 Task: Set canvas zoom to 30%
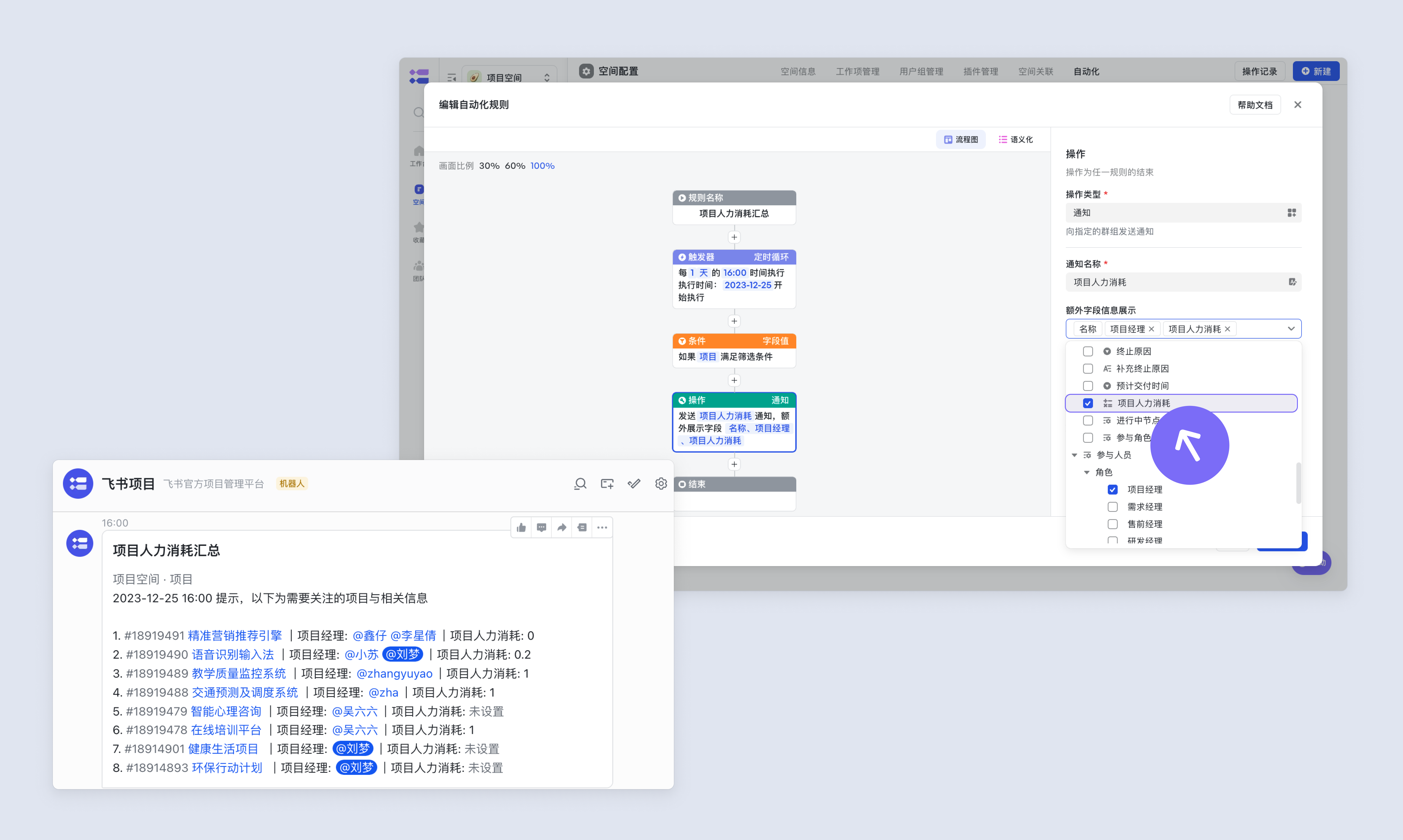click(489, 166)
